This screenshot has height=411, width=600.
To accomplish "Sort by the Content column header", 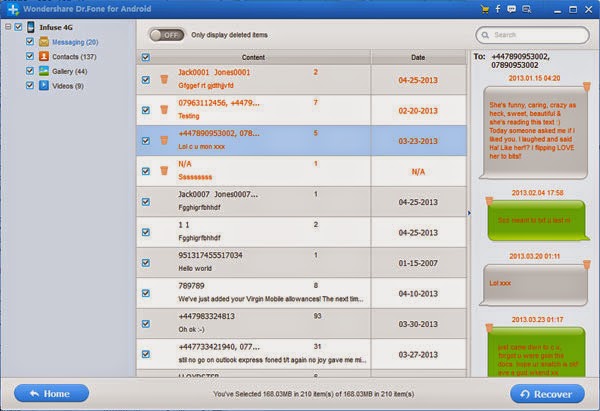I will point(253,57).
